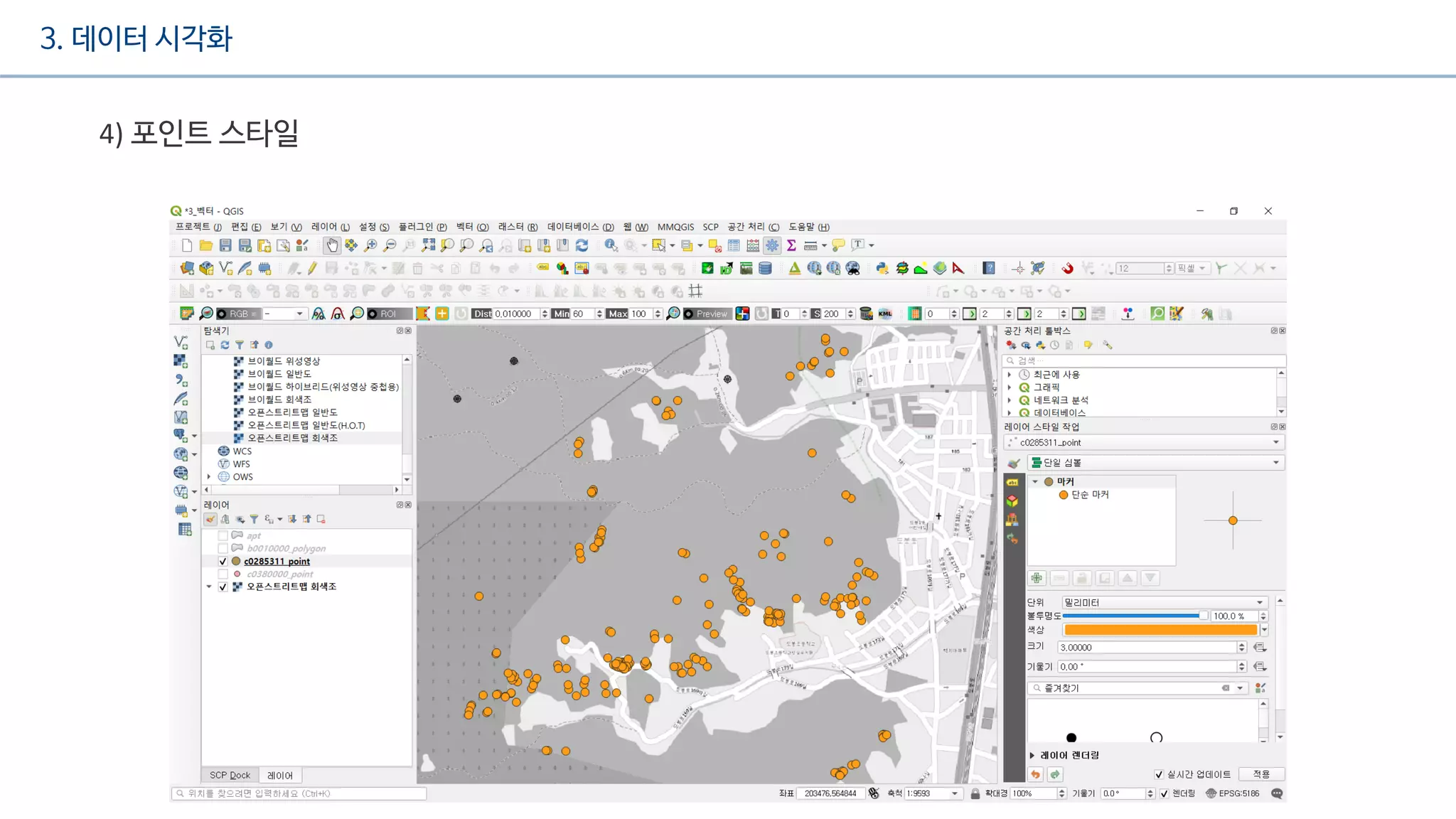
Task: Open the attribute table icon
Action: [x=734, y=245]
